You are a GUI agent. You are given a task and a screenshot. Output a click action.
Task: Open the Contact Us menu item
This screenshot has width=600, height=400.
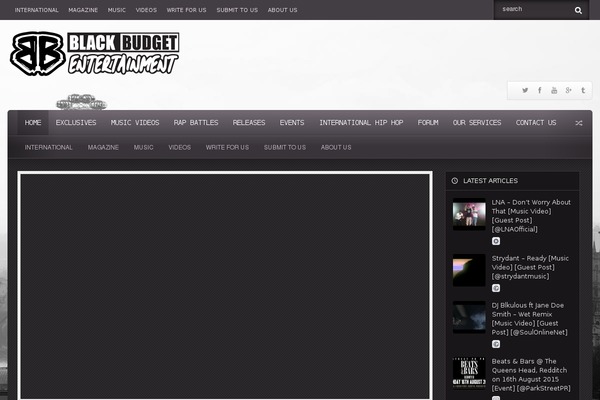point(536,122)
